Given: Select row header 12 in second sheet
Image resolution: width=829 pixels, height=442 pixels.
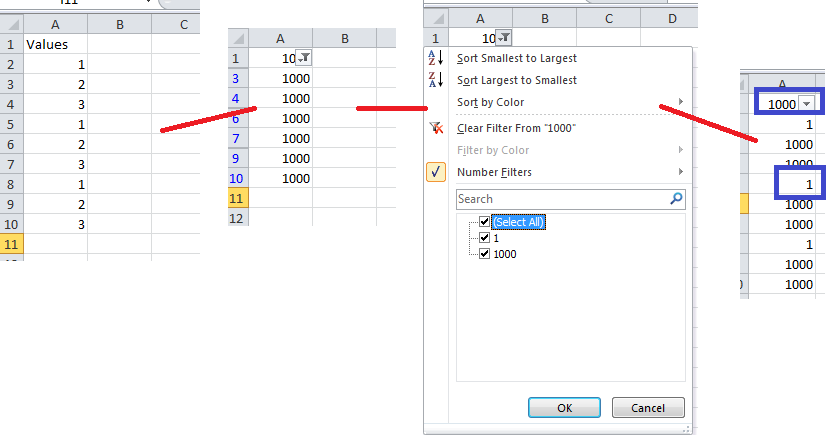Looking at the screenshot, I should [238, 218].
